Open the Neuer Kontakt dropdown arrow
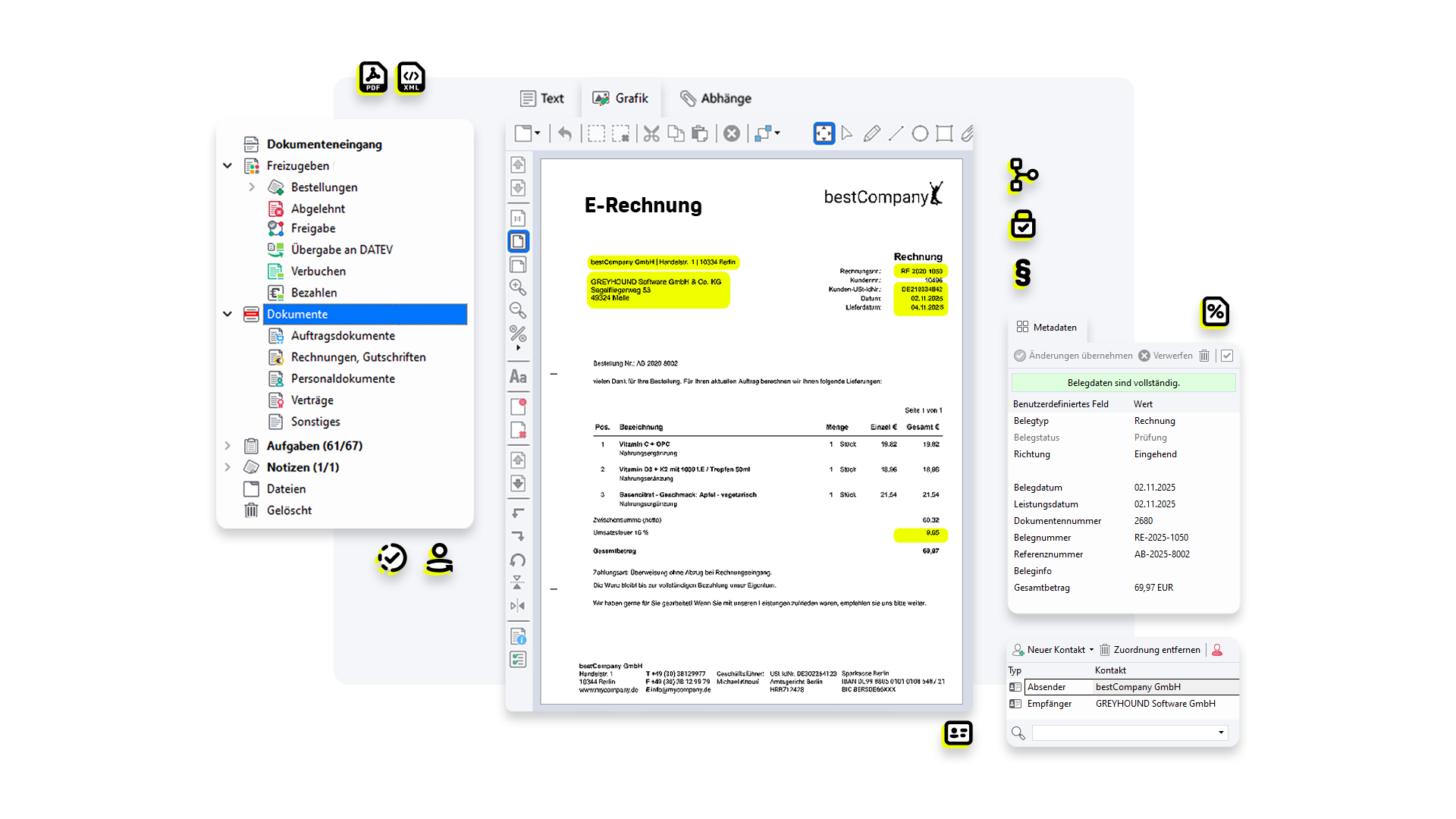 [x=1091, y=650]
